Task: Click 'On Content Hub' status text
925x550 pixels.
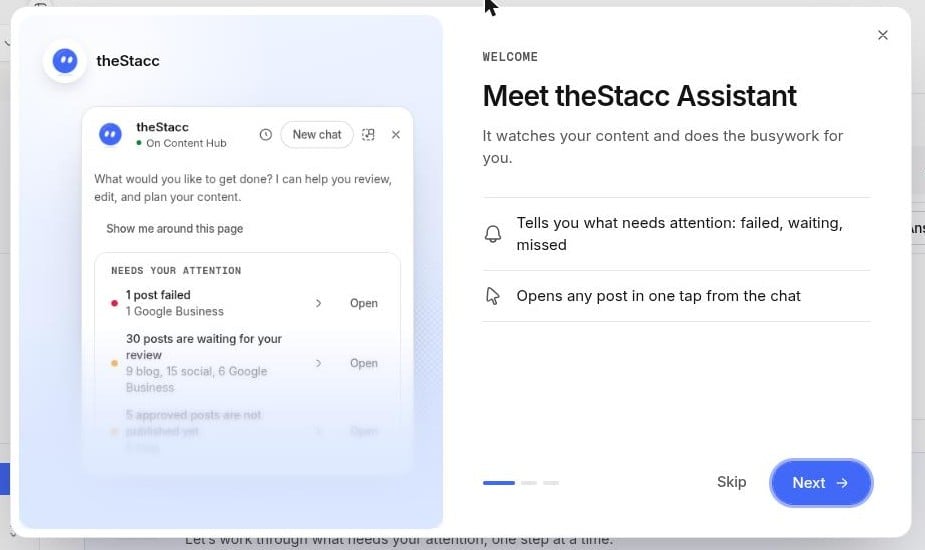Action: [x=186, y=143]
